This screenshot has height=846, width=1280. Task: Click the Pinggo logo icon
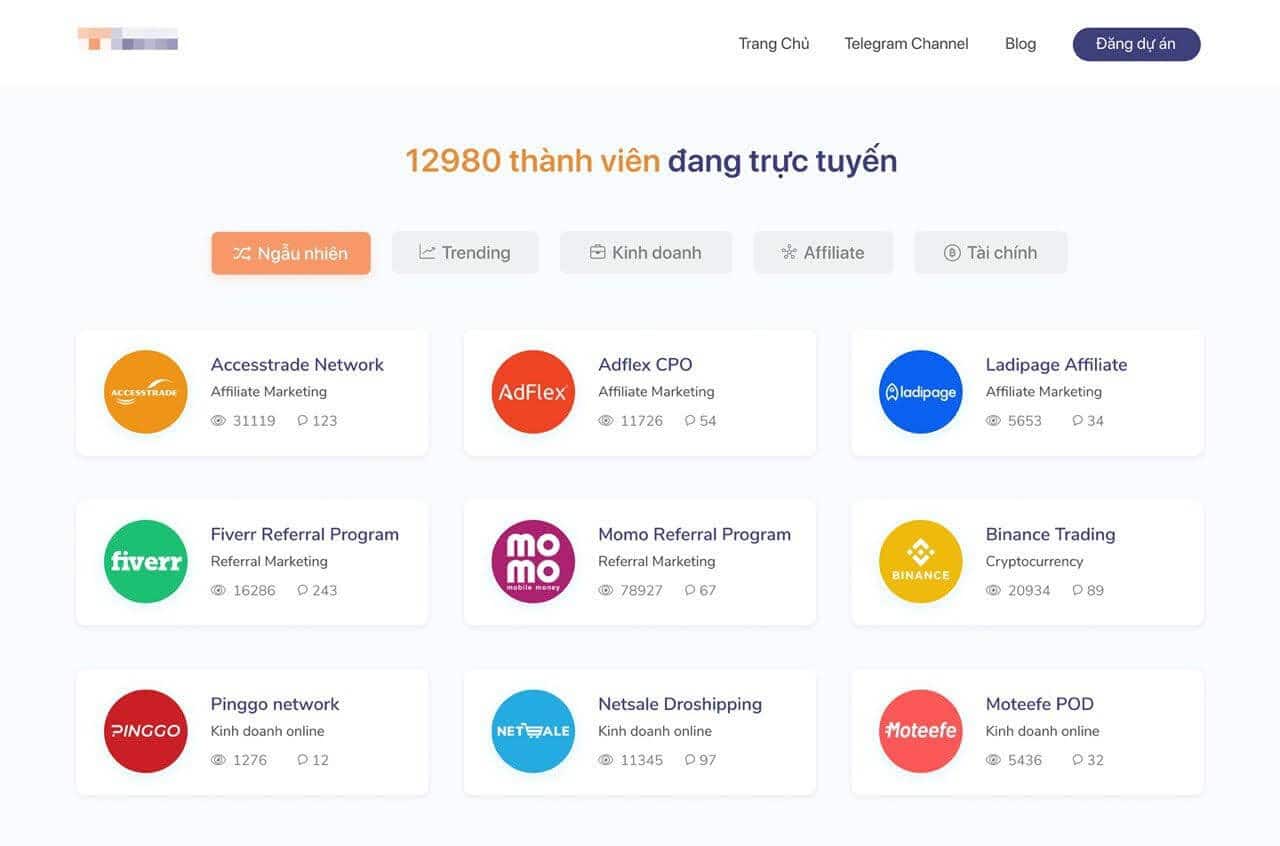click(146, 731)
